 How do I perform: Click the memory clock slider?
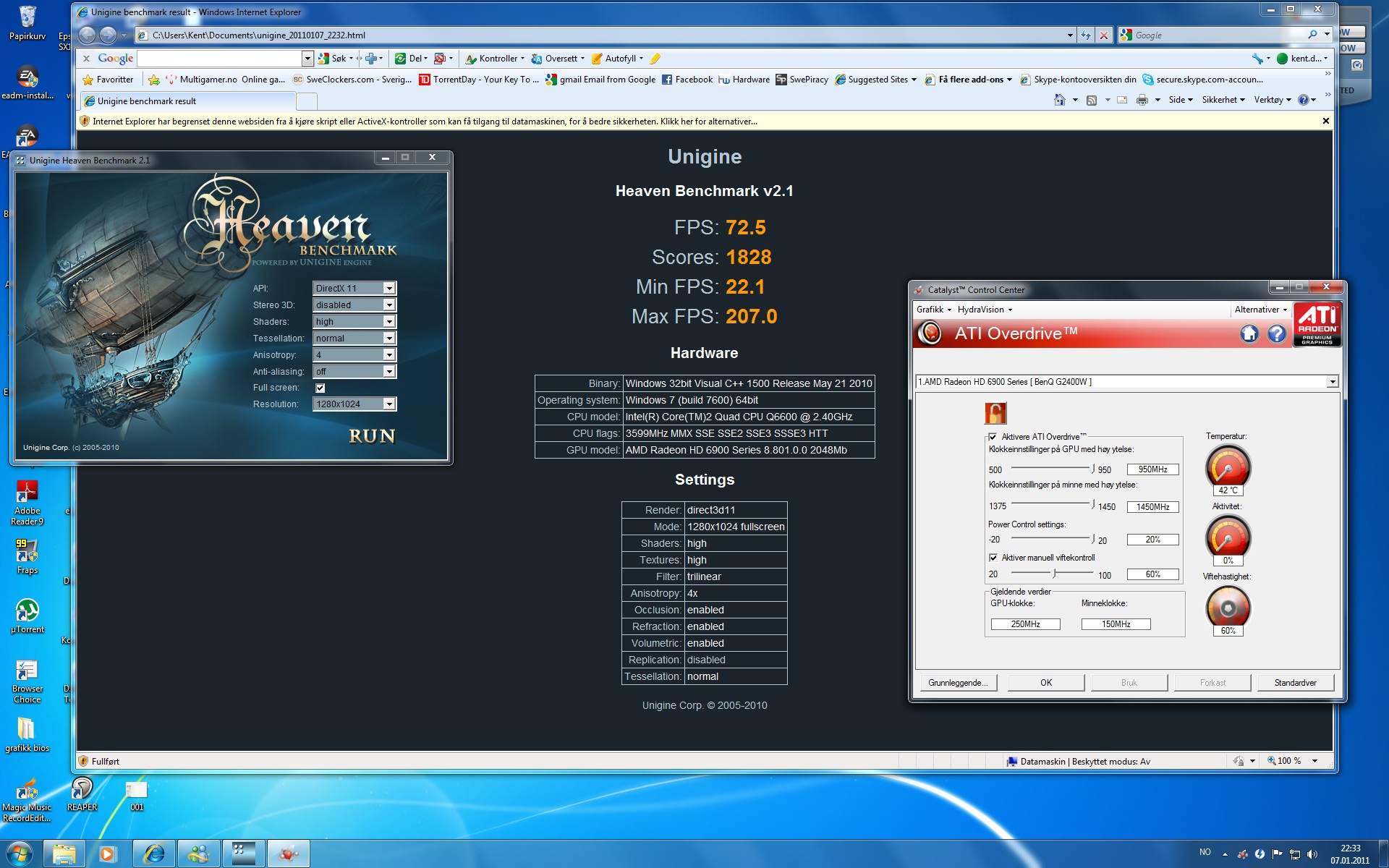pos(1053,505)
